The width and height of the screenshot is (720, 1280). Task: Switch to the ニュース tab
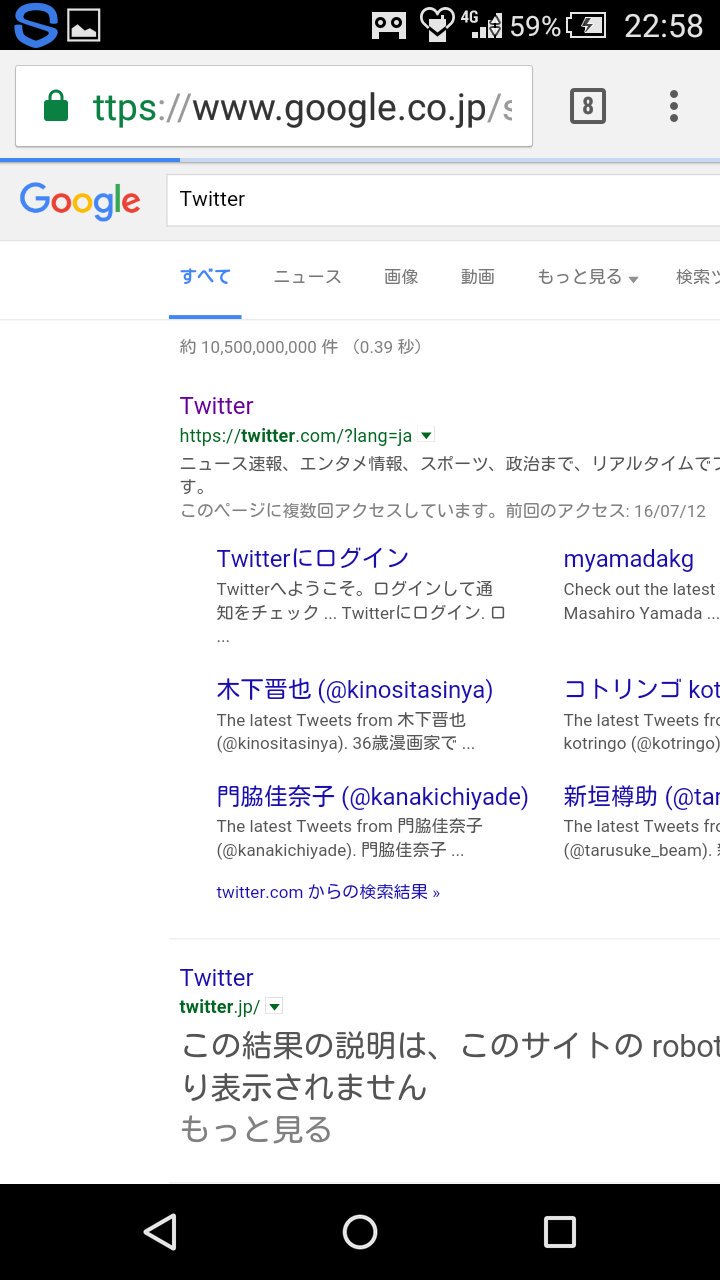tap(308, 277)
